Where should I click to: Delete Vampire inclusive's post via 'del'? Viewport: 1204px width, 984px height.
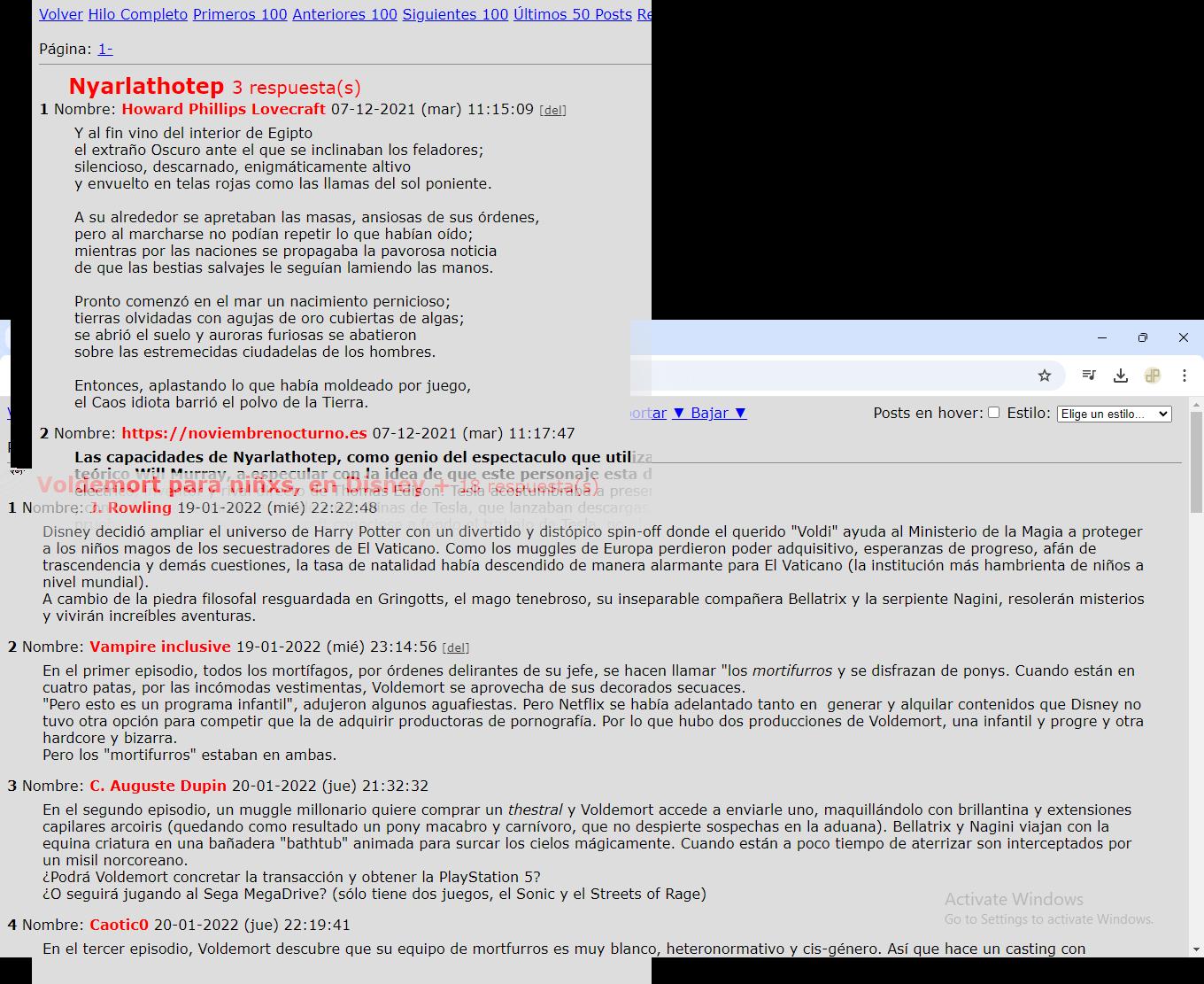(x=456, y=648)
